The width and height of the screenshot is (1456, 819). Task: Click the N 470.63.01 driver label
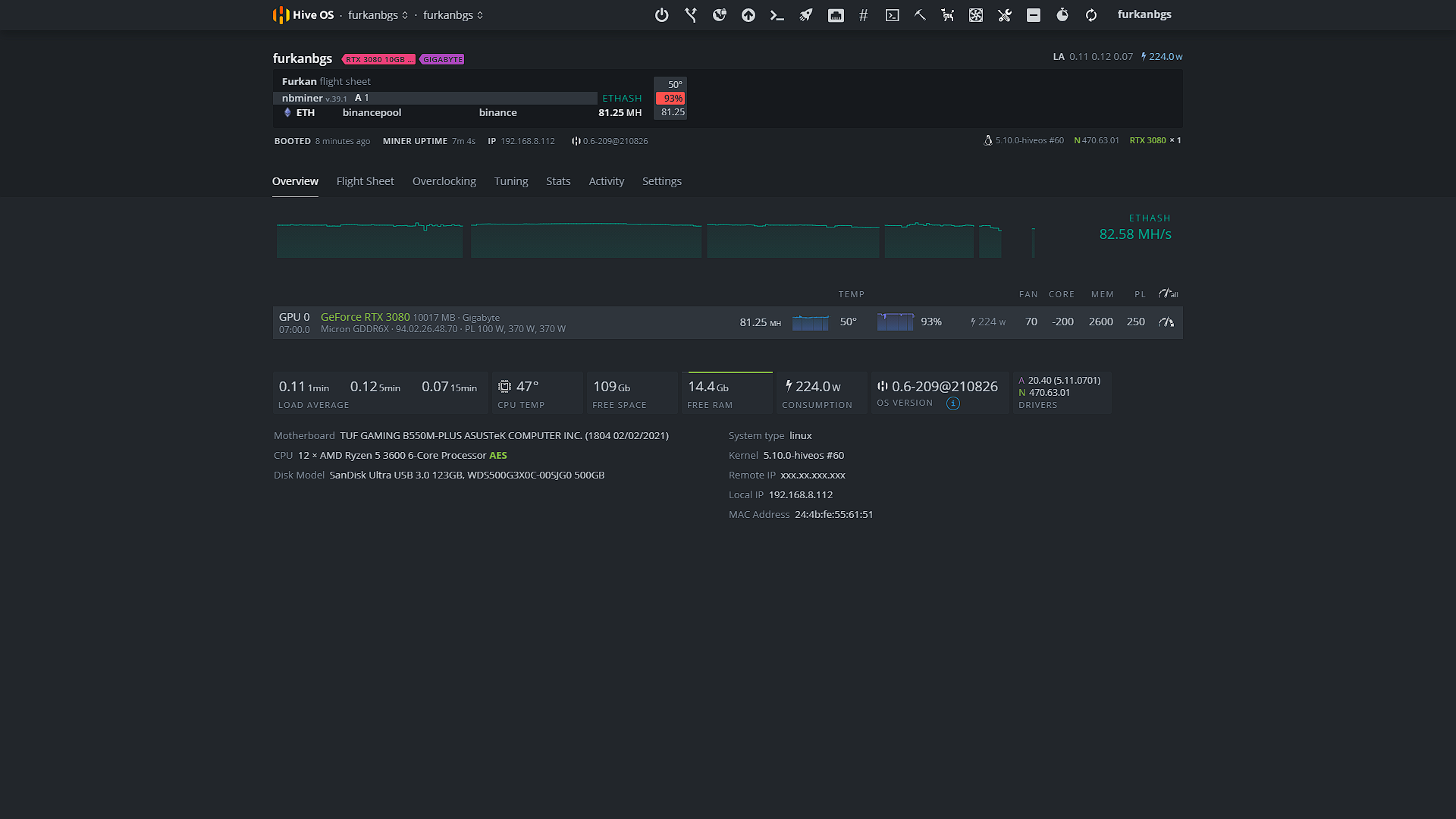click(x=1097, y=140)
